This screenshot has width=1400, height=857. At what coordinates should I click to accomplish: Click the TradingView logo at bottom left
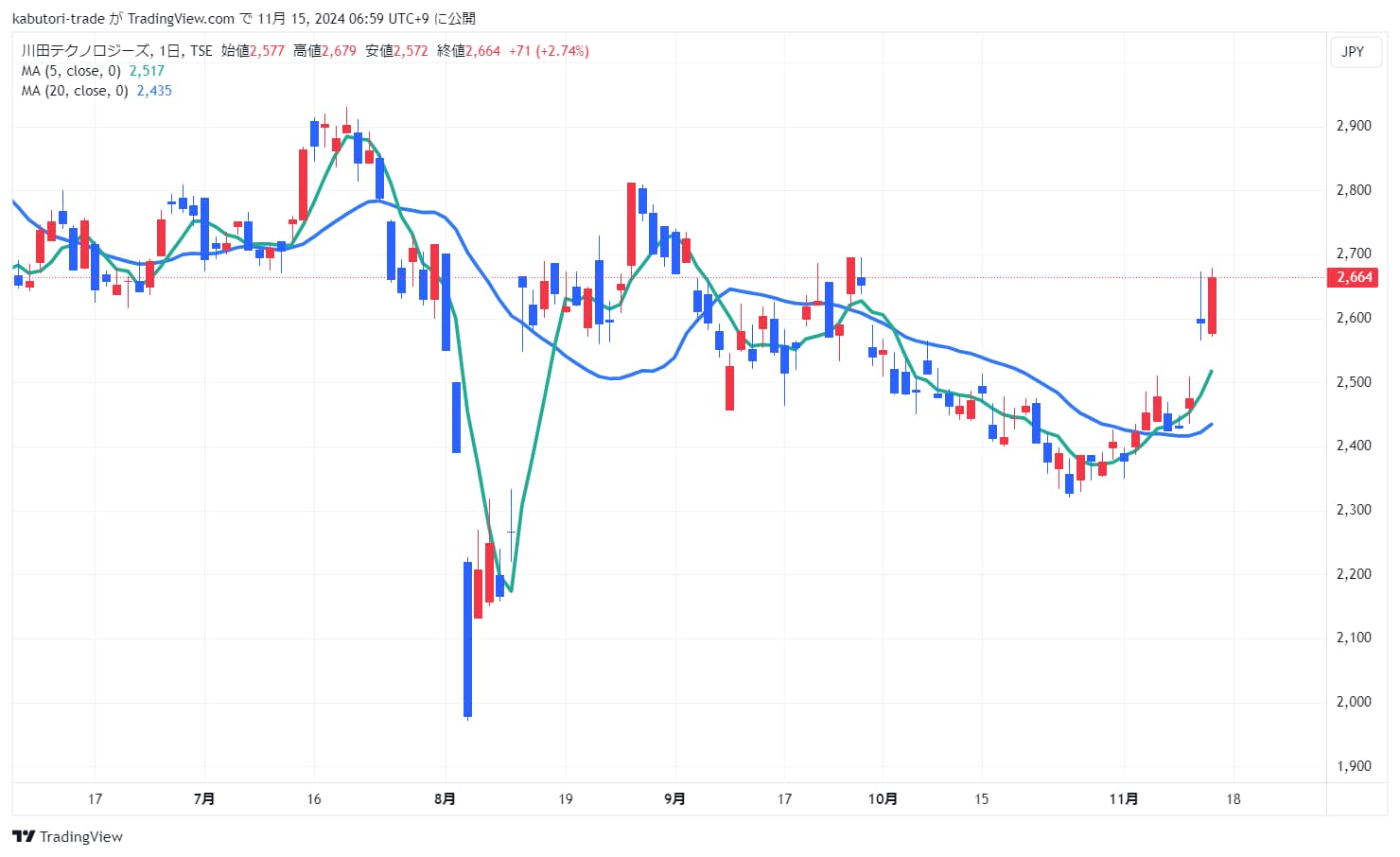(67, 836)
